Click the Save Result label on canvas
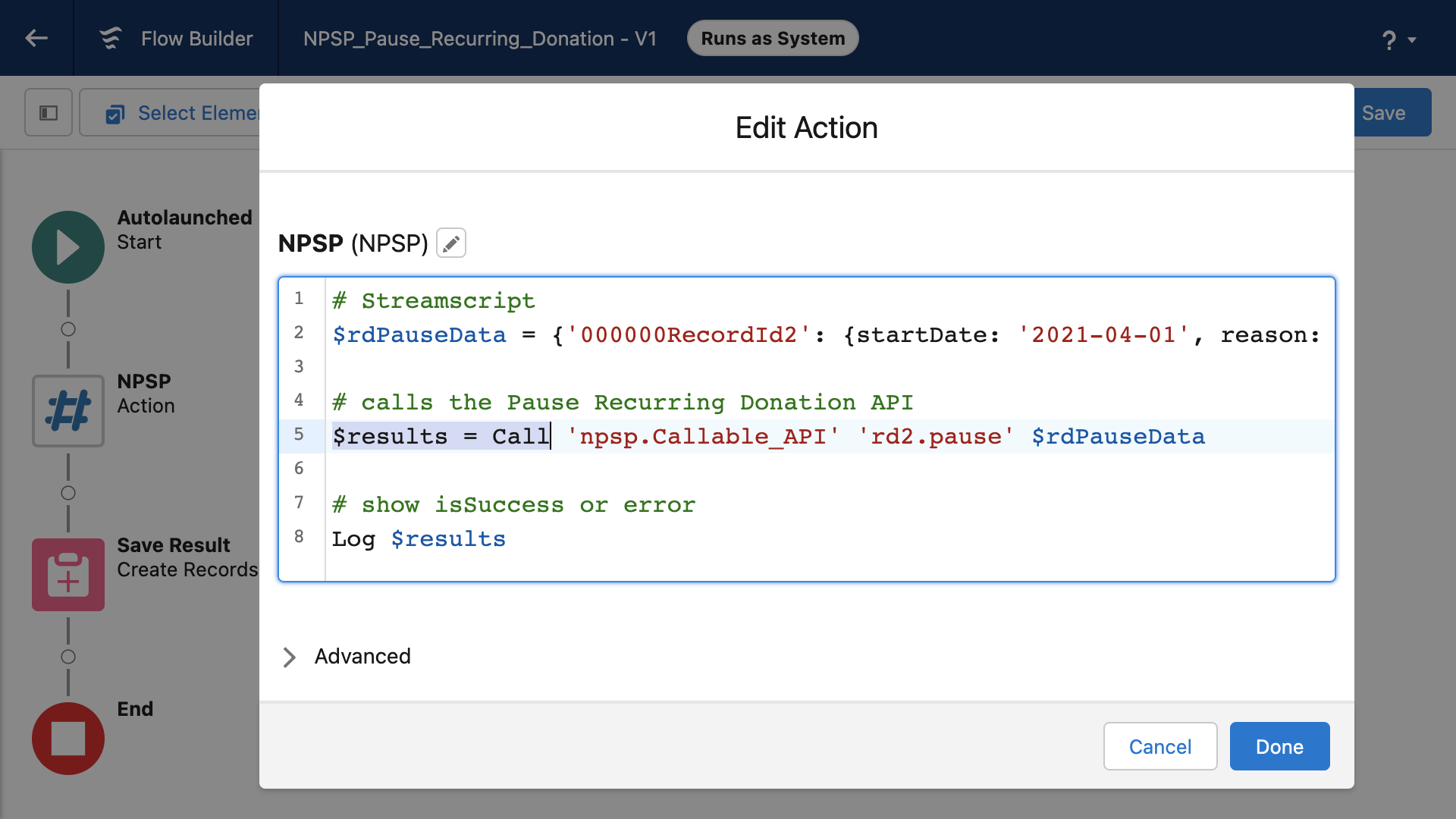This screenshot has width=1456, height=819. [174, 545]
